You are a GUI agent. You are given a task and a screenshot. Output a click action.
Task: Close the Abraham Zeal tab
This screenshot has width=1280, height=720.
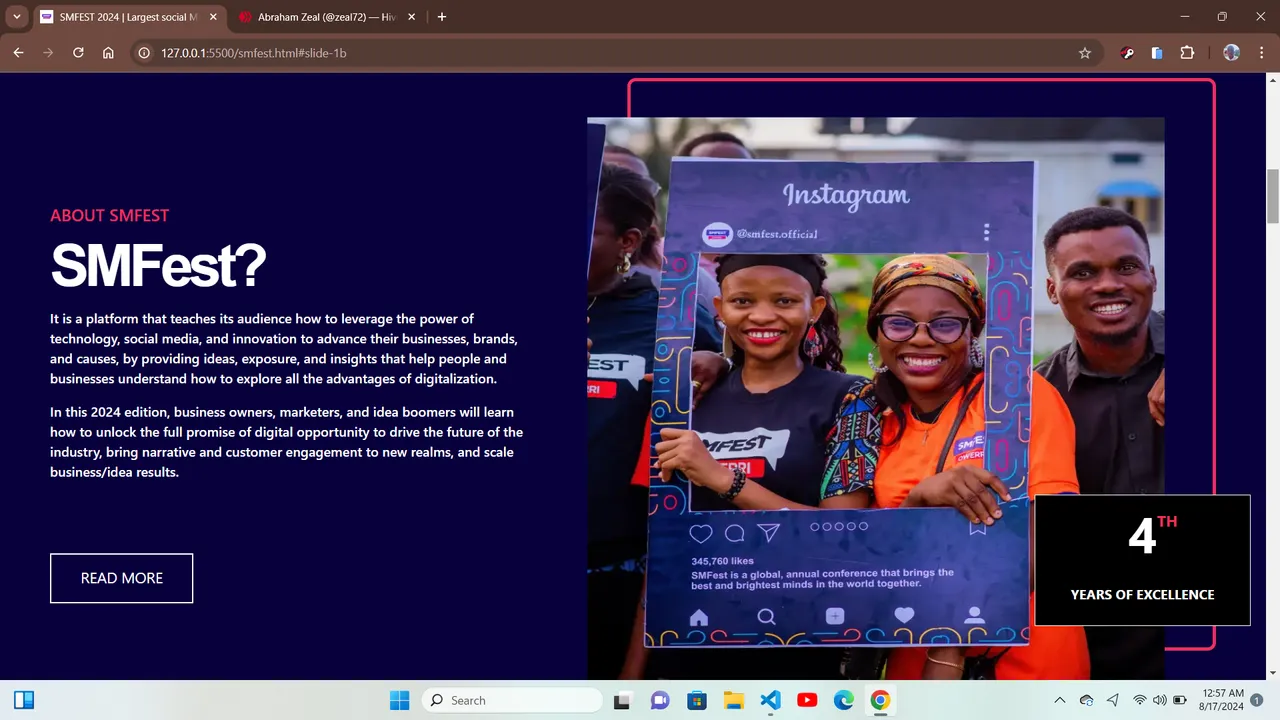(x=412, y=17)
